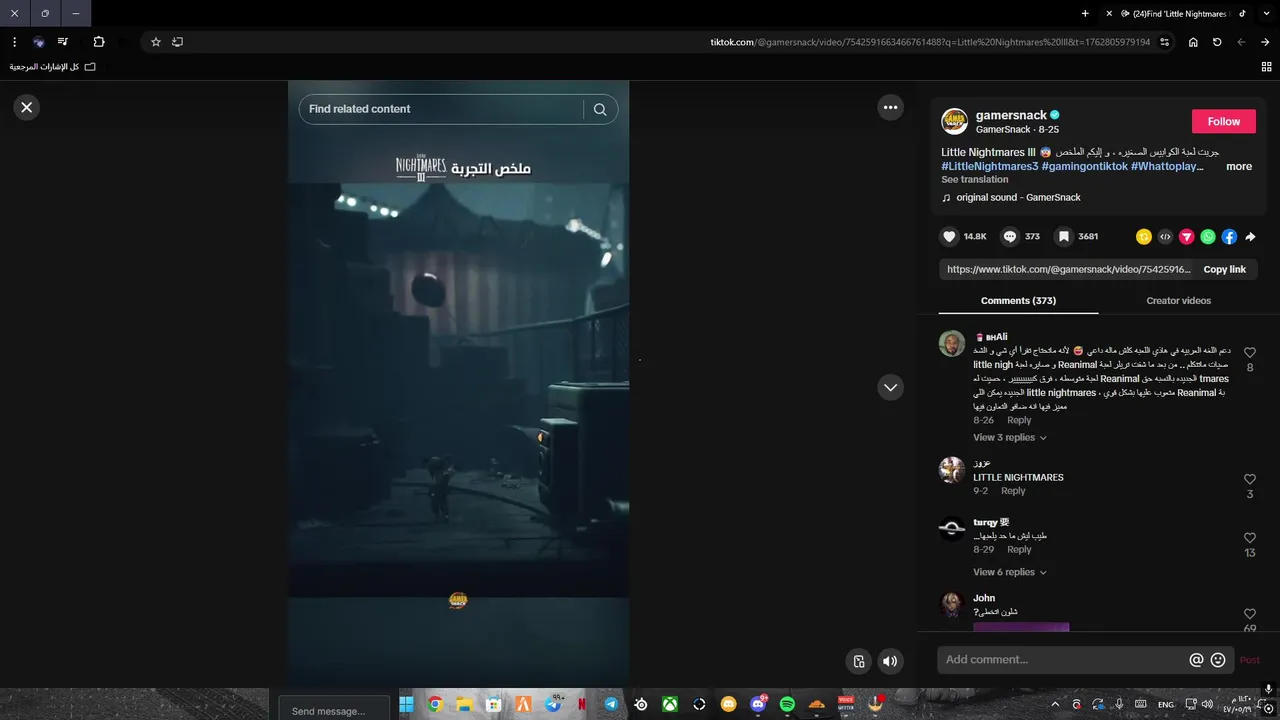1280x720 pixels.
Task: Close the TikTok video viewer
Action: point(27,107)
